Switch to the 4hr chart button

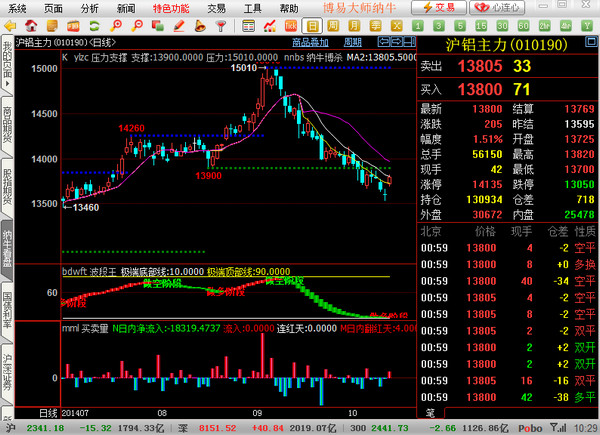click(x=565, y=26)
